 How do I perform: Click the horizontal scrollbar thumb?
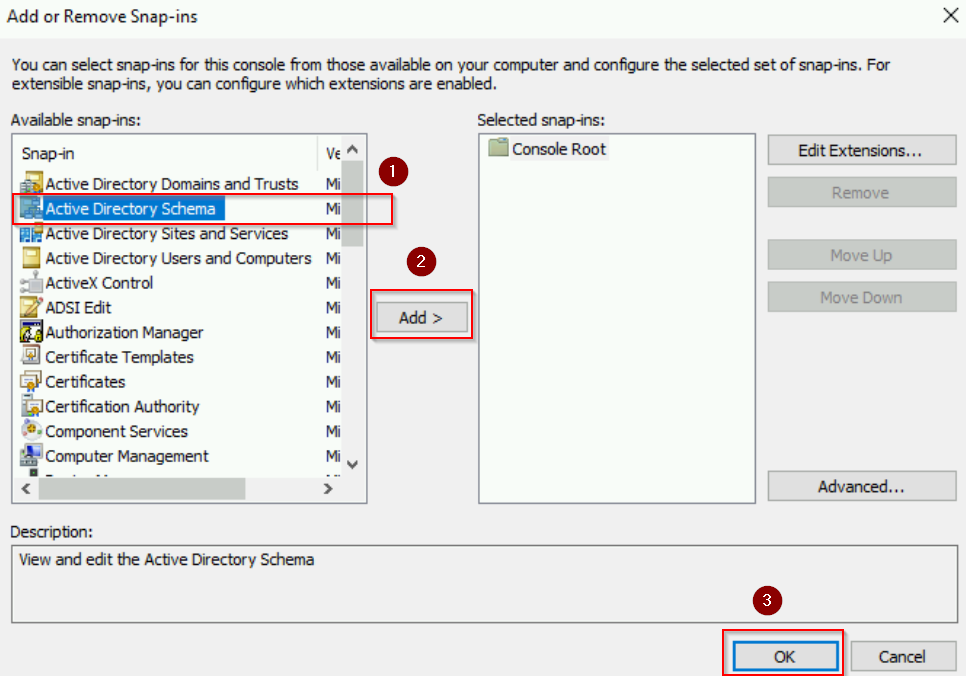tap(142, 489)
